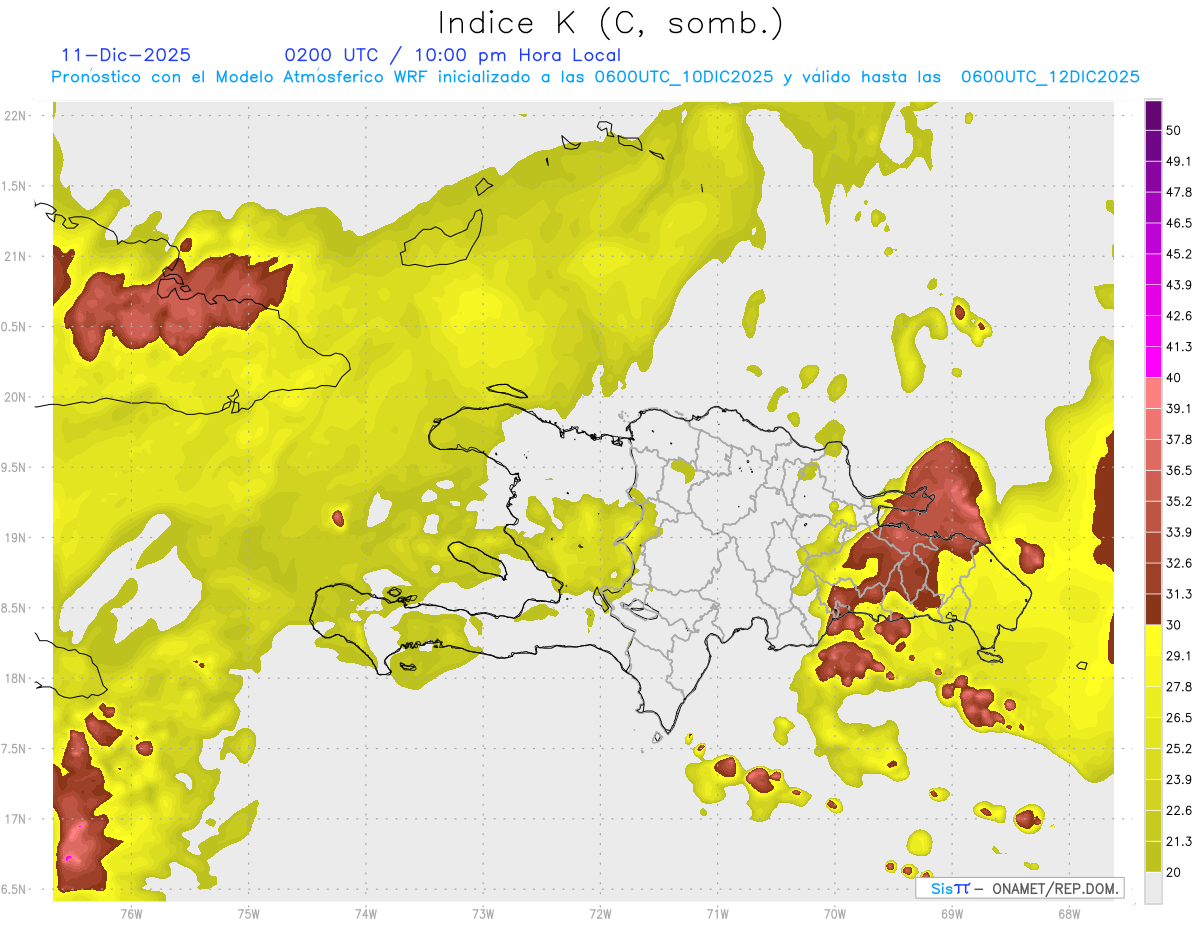Click the longitude axis label '73W'
The height and width of the screenshot is (927, 1200).
[483, 913]
